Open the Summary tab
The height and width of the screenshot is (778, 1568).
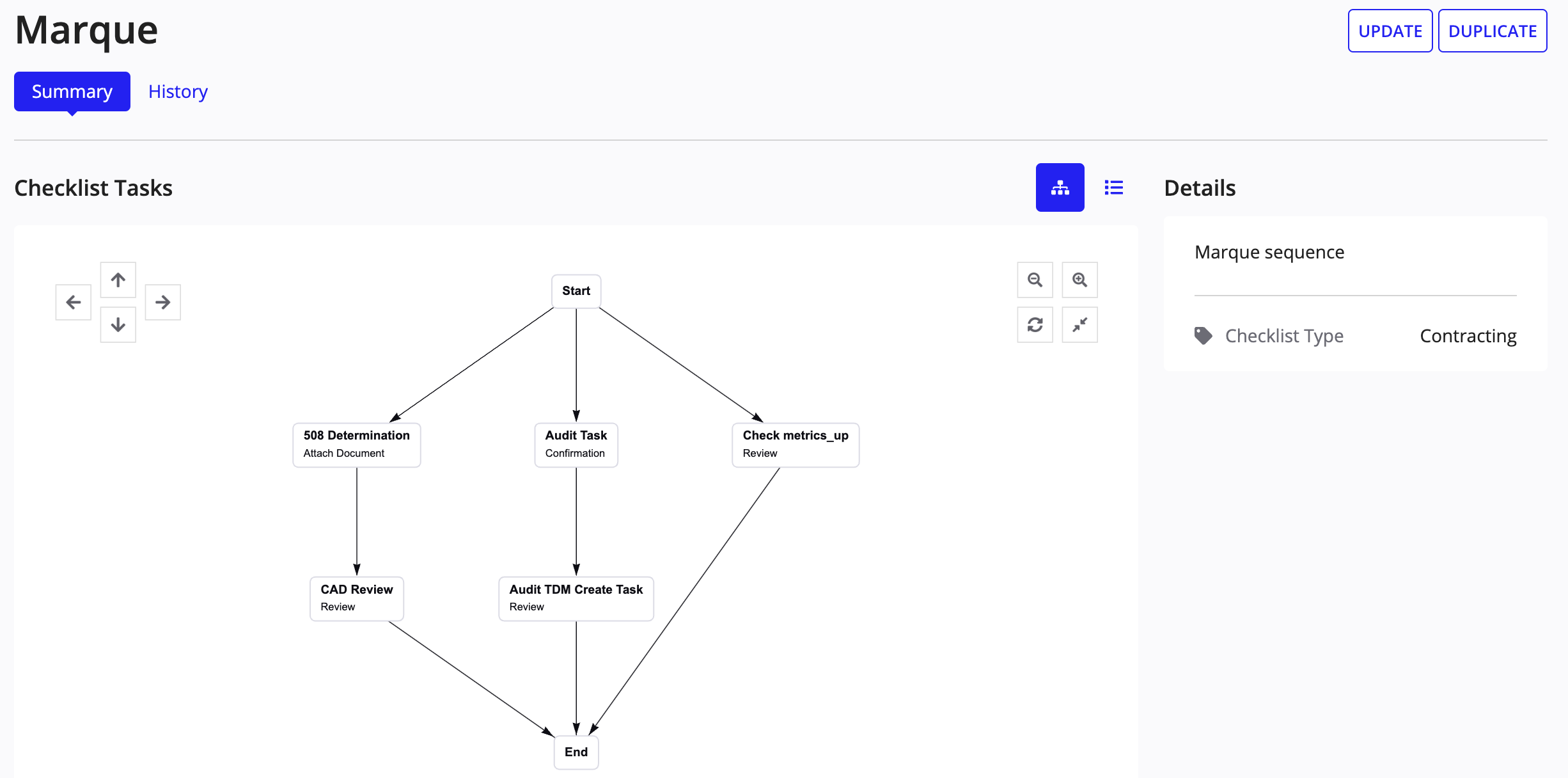72,91
